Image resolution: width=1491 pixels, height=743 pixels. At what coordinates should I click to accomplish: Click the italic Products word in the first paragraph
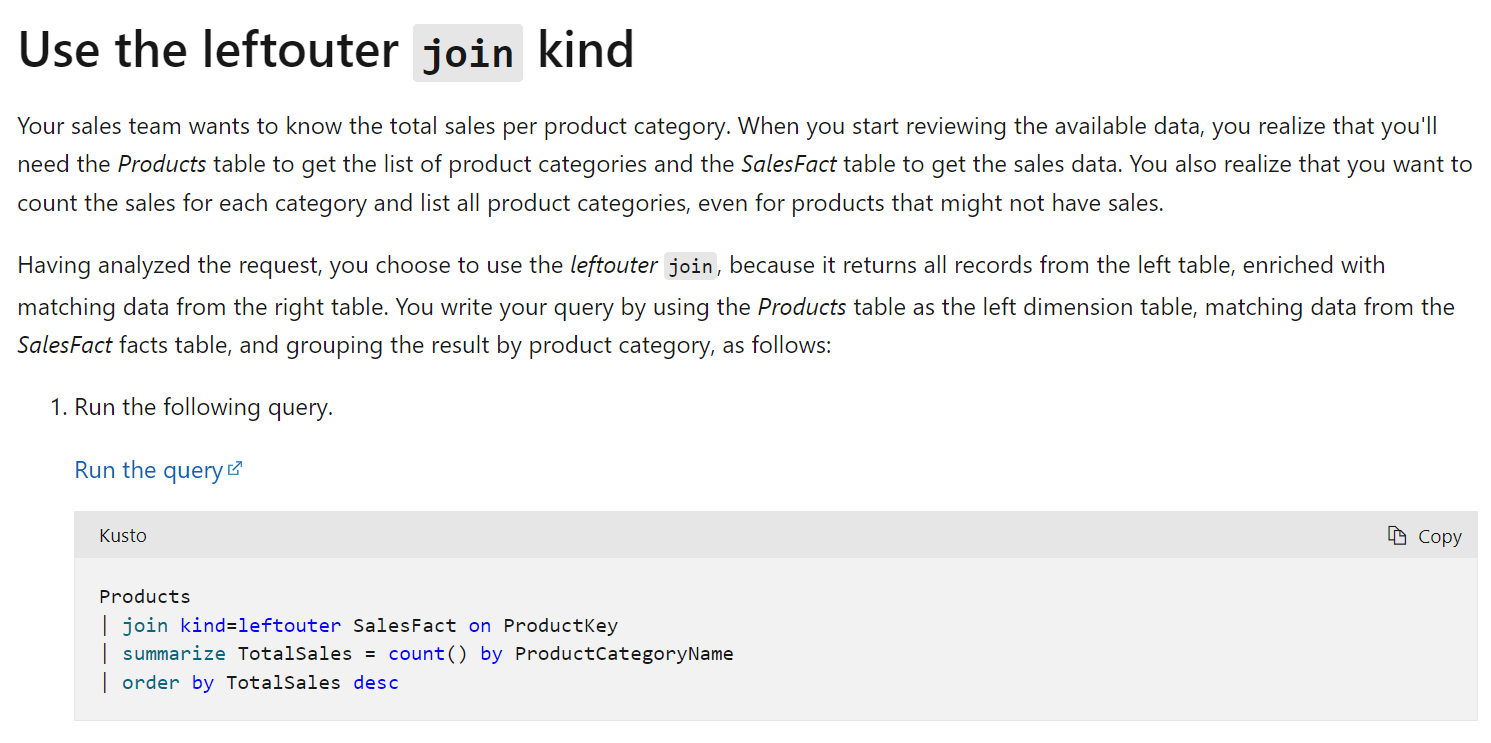click(162, 164)
